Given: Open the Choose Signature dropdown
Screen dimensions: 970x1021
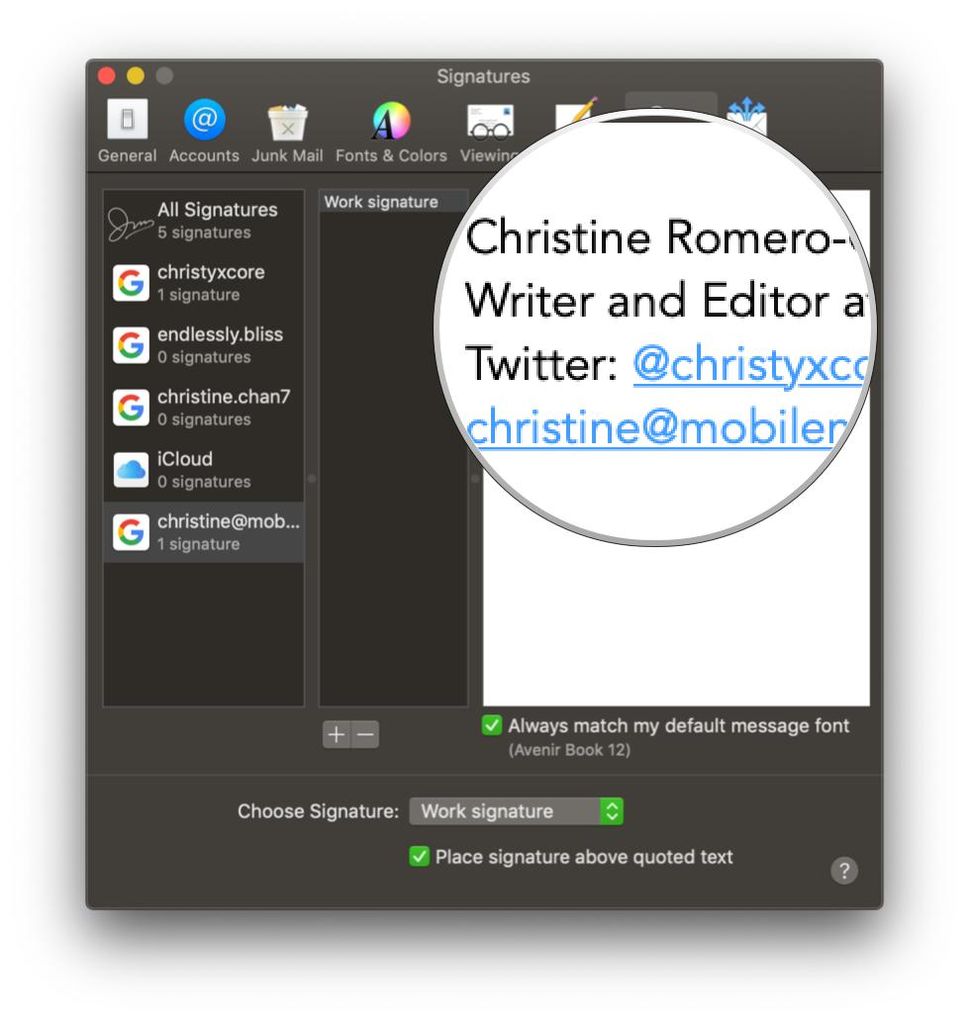Looking at the screenshot, I should click(516, 811).
